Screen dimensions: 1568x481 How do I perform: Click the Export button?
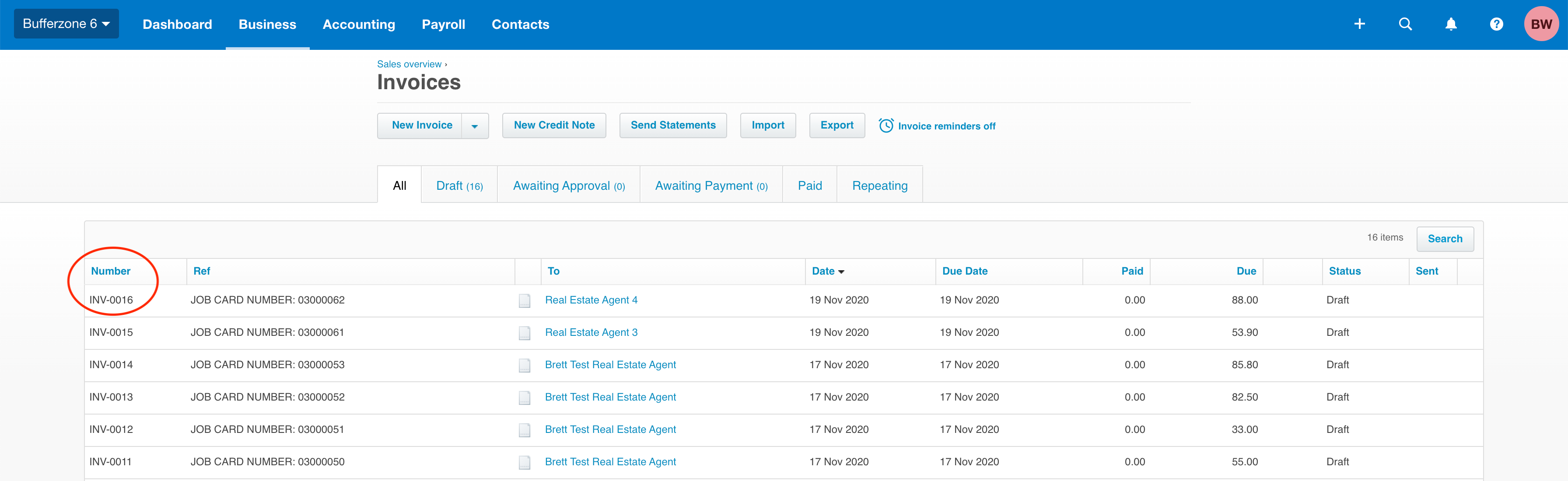(837, 125)
